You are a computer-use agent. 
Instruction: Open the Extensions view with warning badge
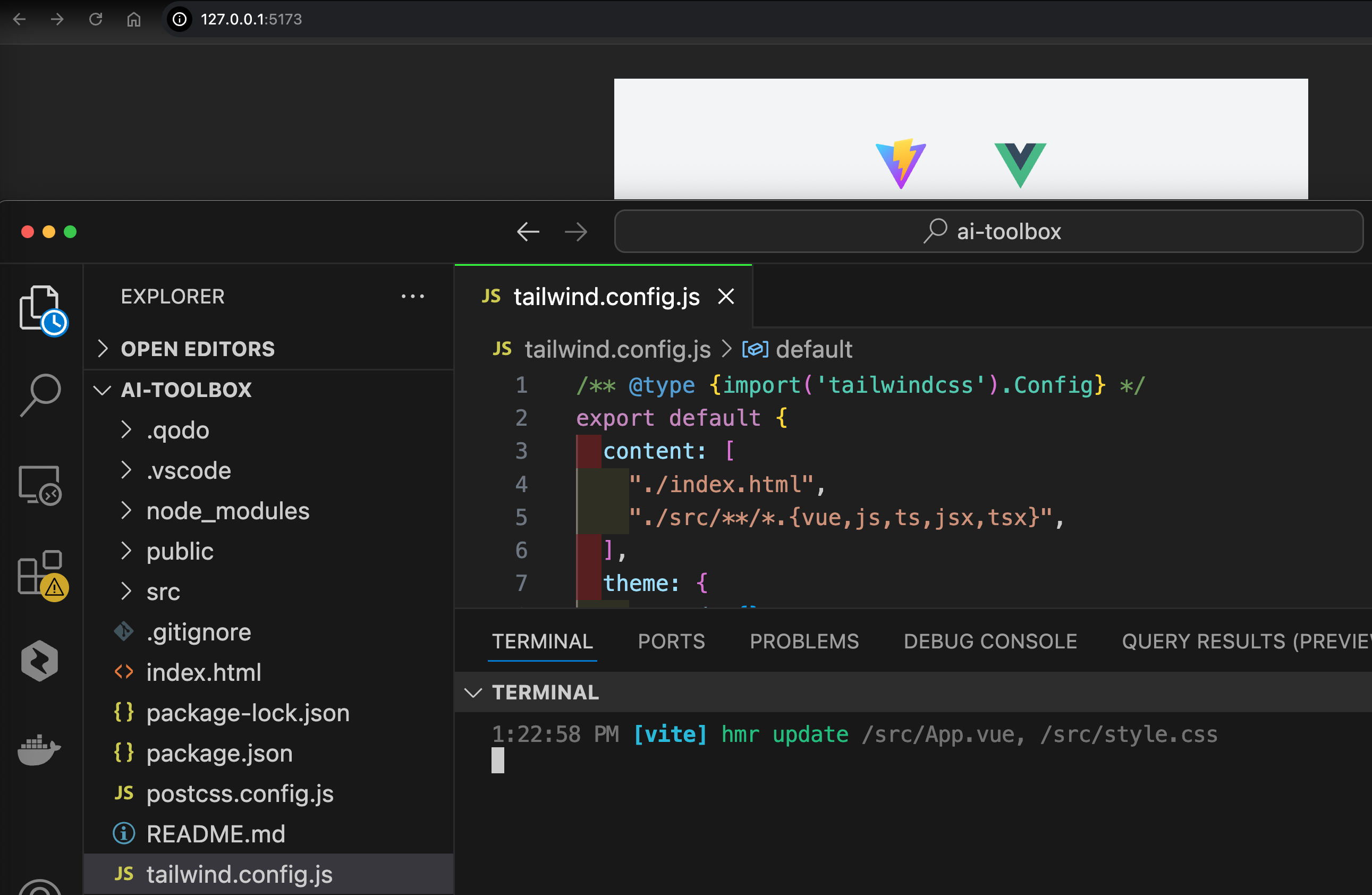pos(40,574)
